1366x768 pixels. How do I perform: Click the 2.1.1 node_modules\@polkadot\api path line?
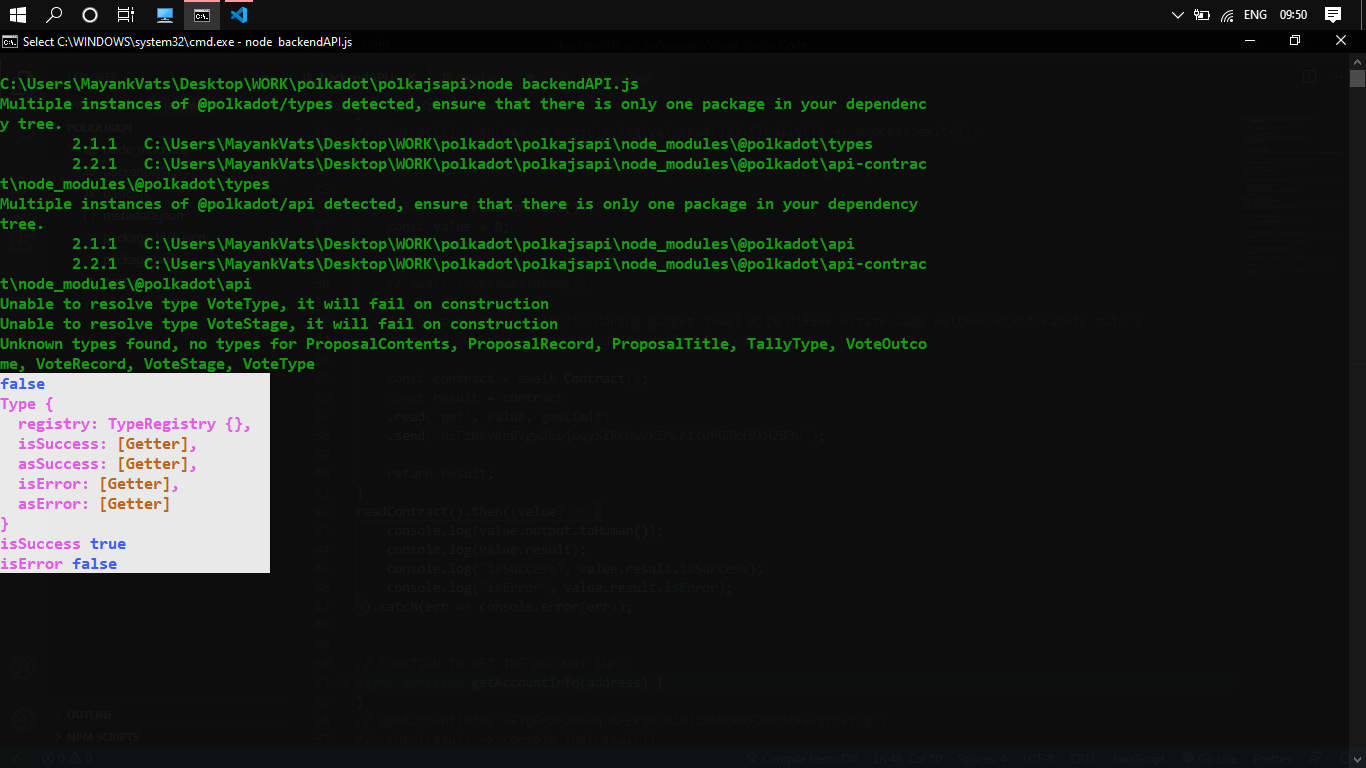[463, 244]
